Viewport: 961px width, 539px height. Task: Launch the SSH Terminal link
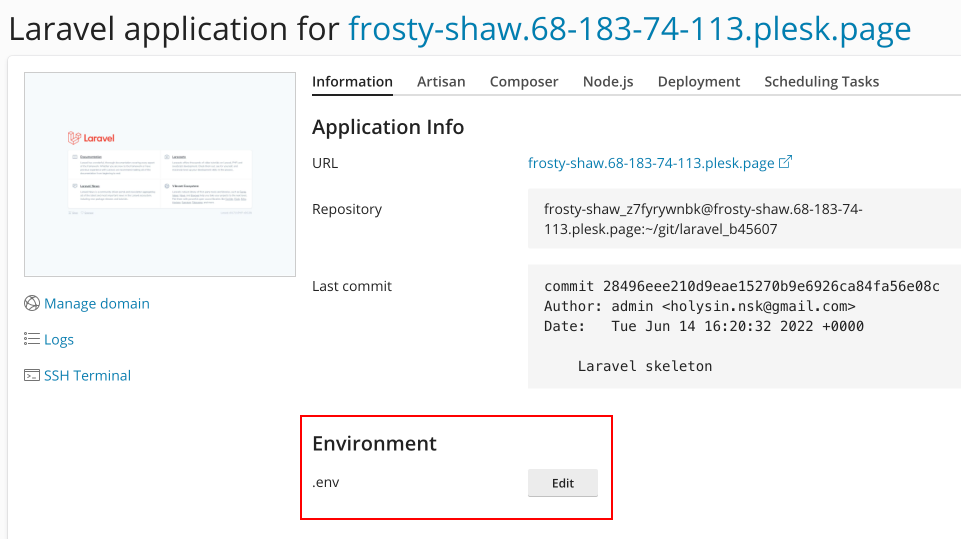pyautogui.click(x=88, y=376)
